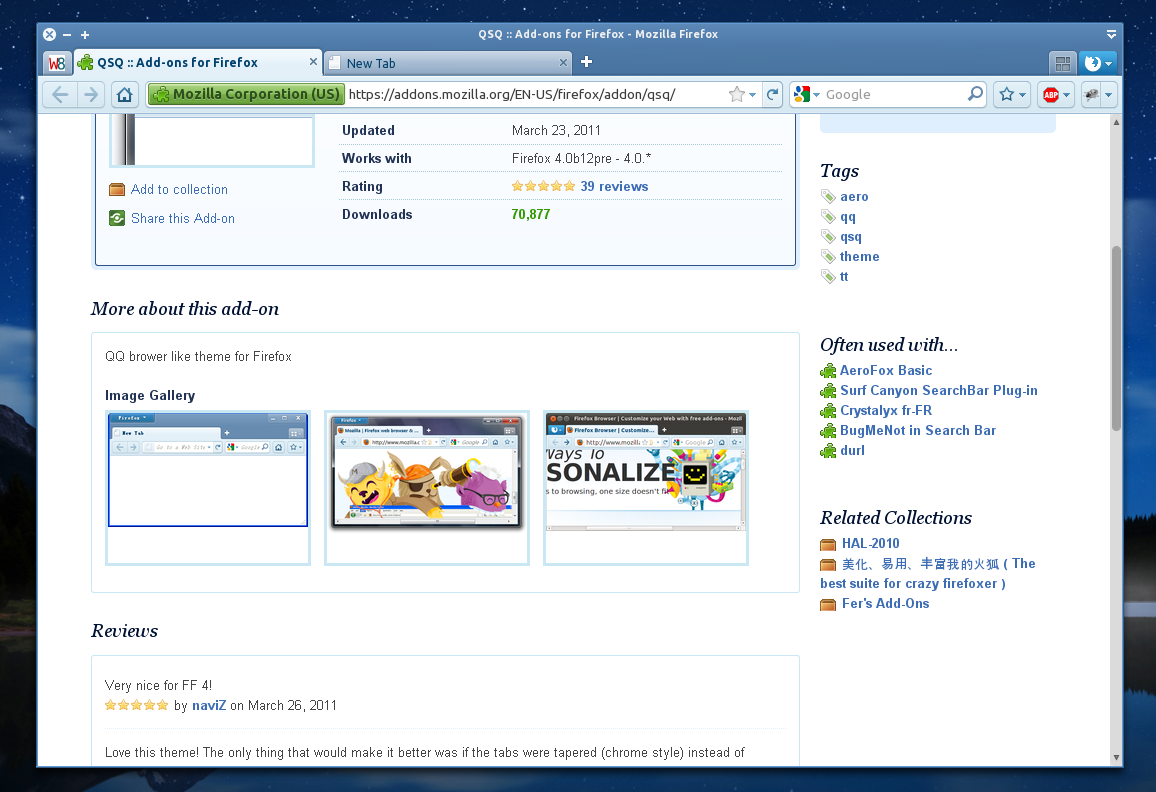Open the theme tag

coord(860,257)
